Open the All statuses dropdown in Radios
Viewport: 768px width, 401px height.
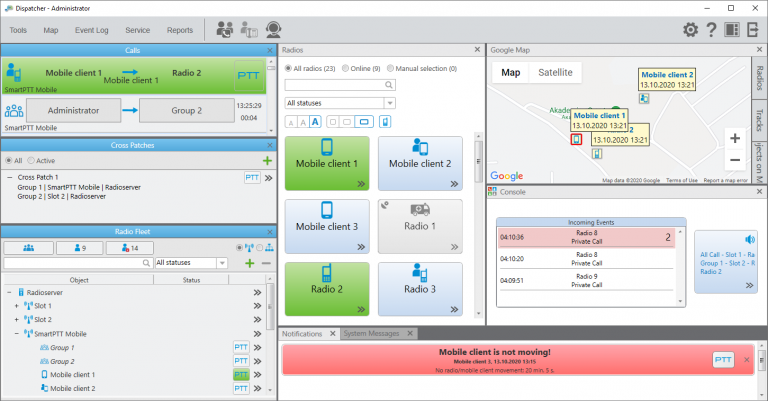tap(340, 103)
